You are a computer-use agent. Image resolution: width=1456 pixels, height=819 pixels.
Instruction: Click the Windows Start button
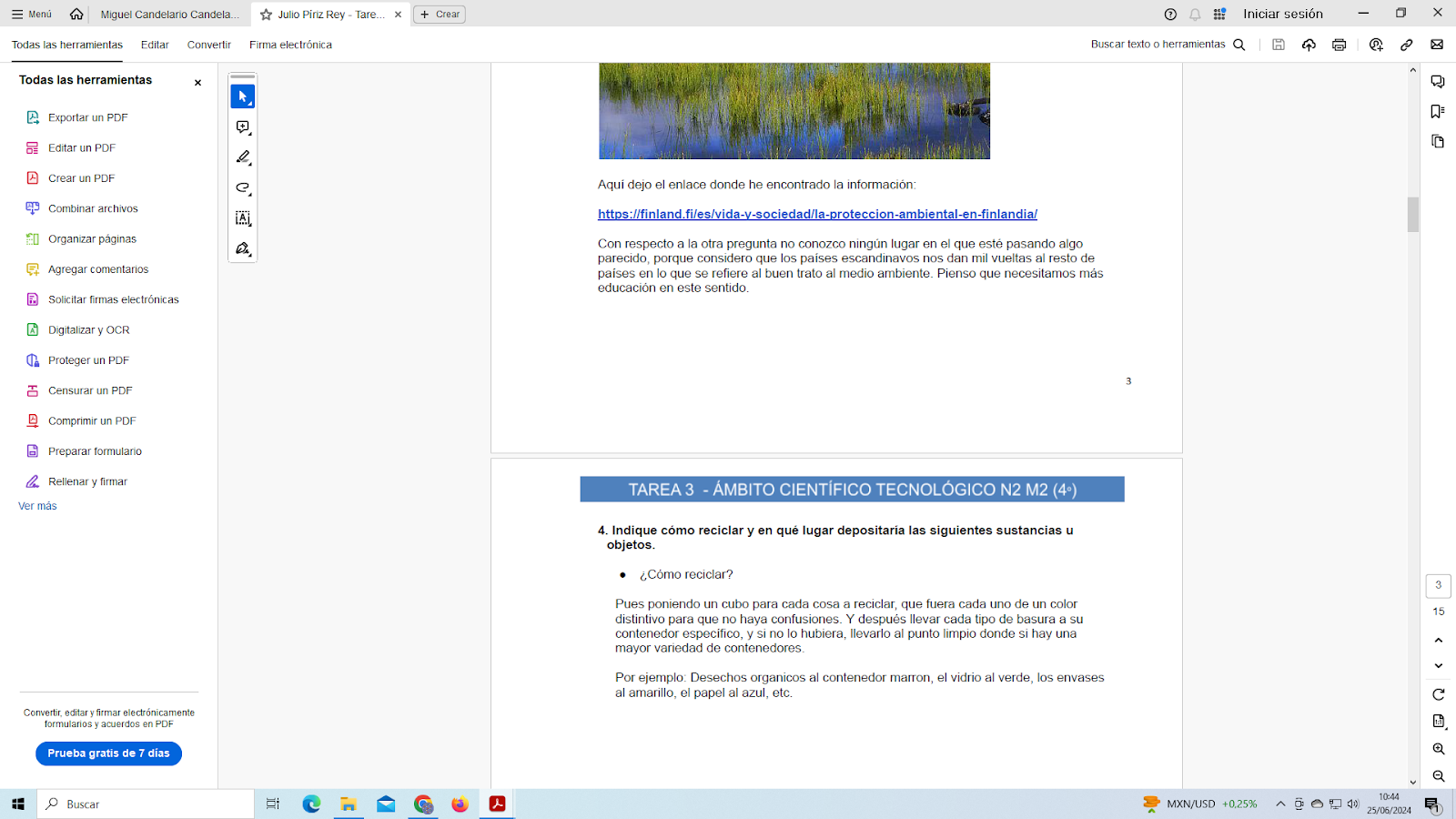point(17,804)
